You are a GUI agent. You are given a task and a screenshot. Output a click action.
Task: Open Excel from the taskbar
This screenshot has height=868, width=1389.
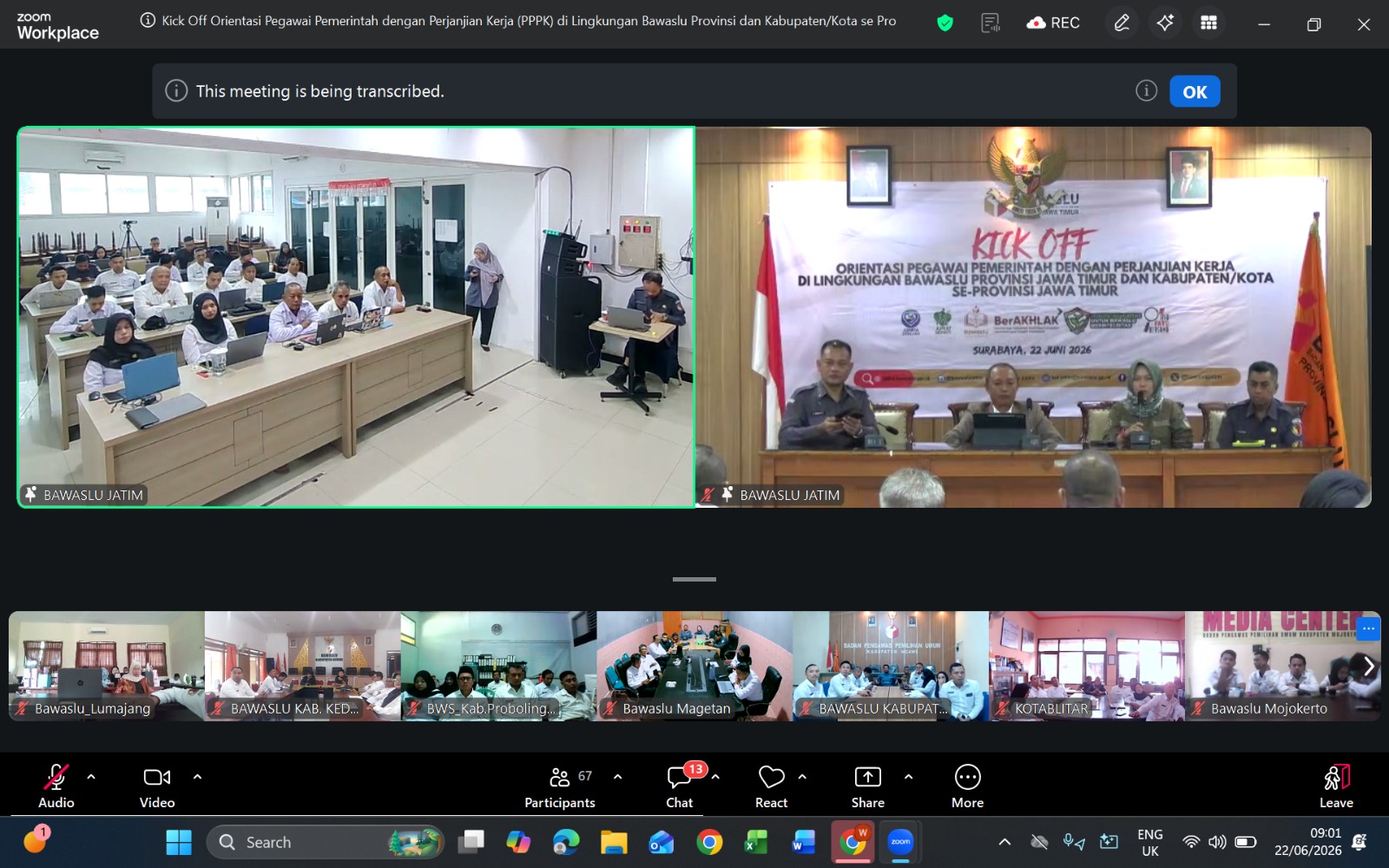click(756, 842)
